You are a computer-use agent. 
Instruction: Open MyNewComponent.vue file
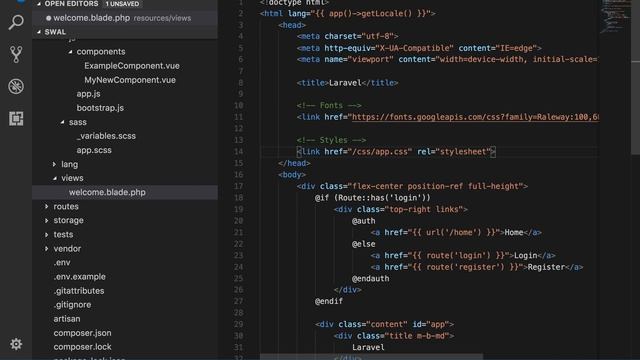(130, 80)
